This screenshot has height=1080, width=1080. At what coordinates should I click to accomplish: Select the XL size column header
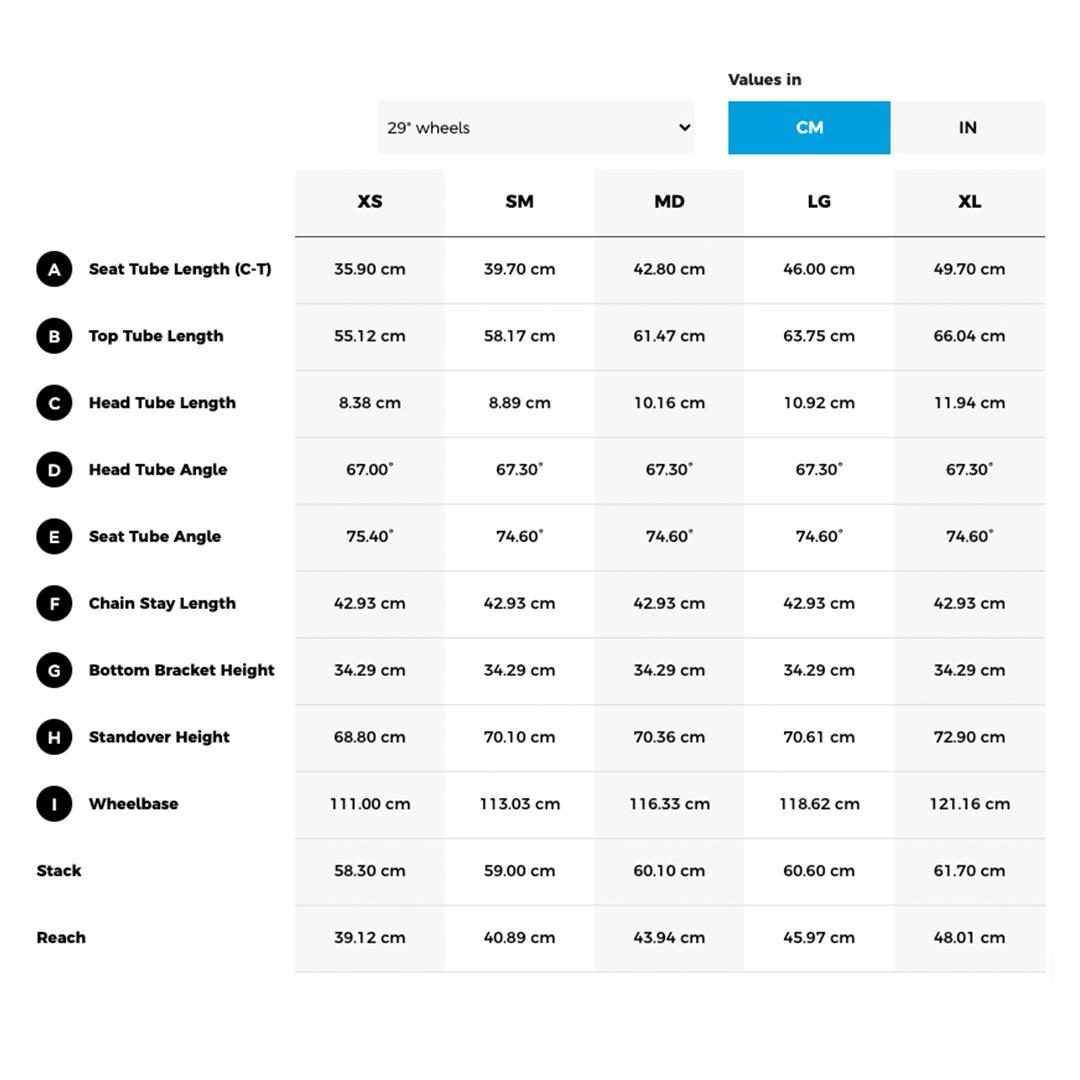(x=969, y=202)
